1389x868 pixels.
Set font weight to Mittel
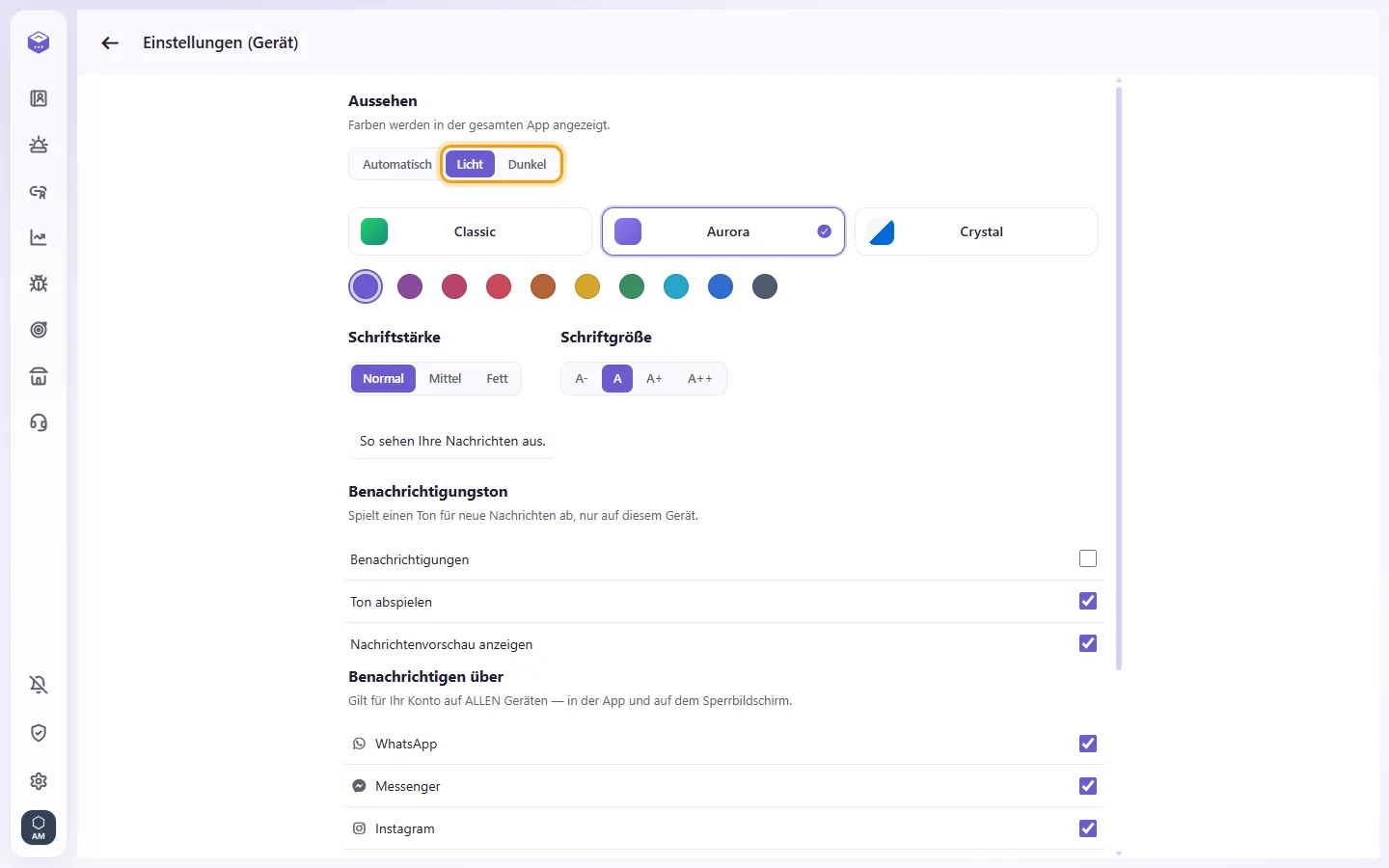[445, 379]
